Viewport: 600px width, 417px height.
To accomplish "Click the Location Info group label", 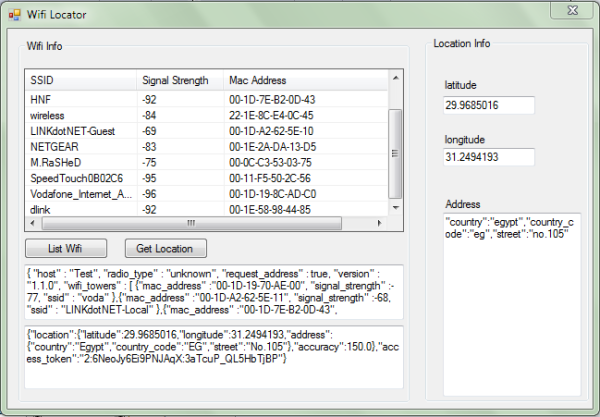I will (x=461, y=43).
